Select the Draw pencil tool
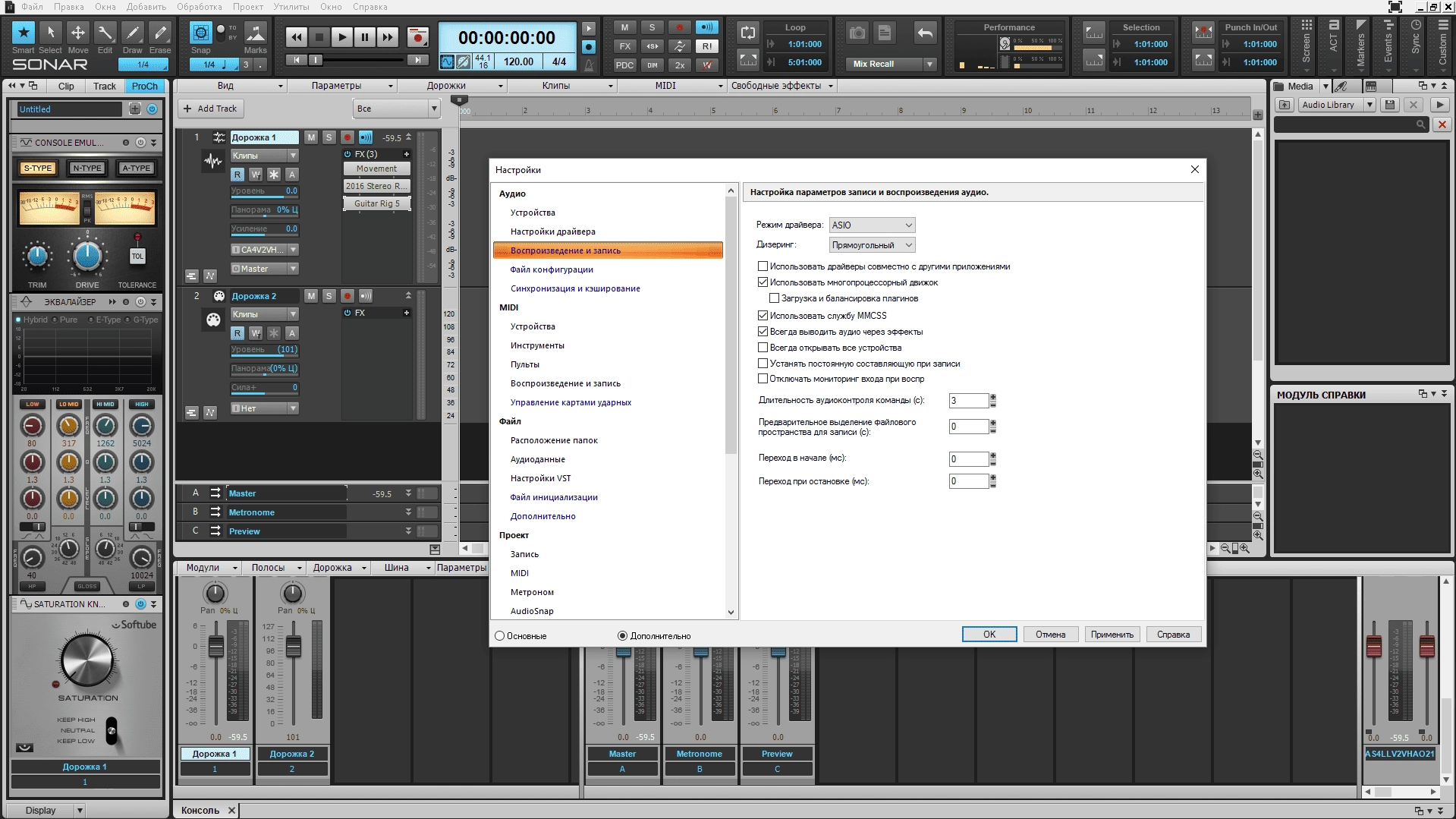Viewport: 1456px width, 819px height. [x=133, y=33]
